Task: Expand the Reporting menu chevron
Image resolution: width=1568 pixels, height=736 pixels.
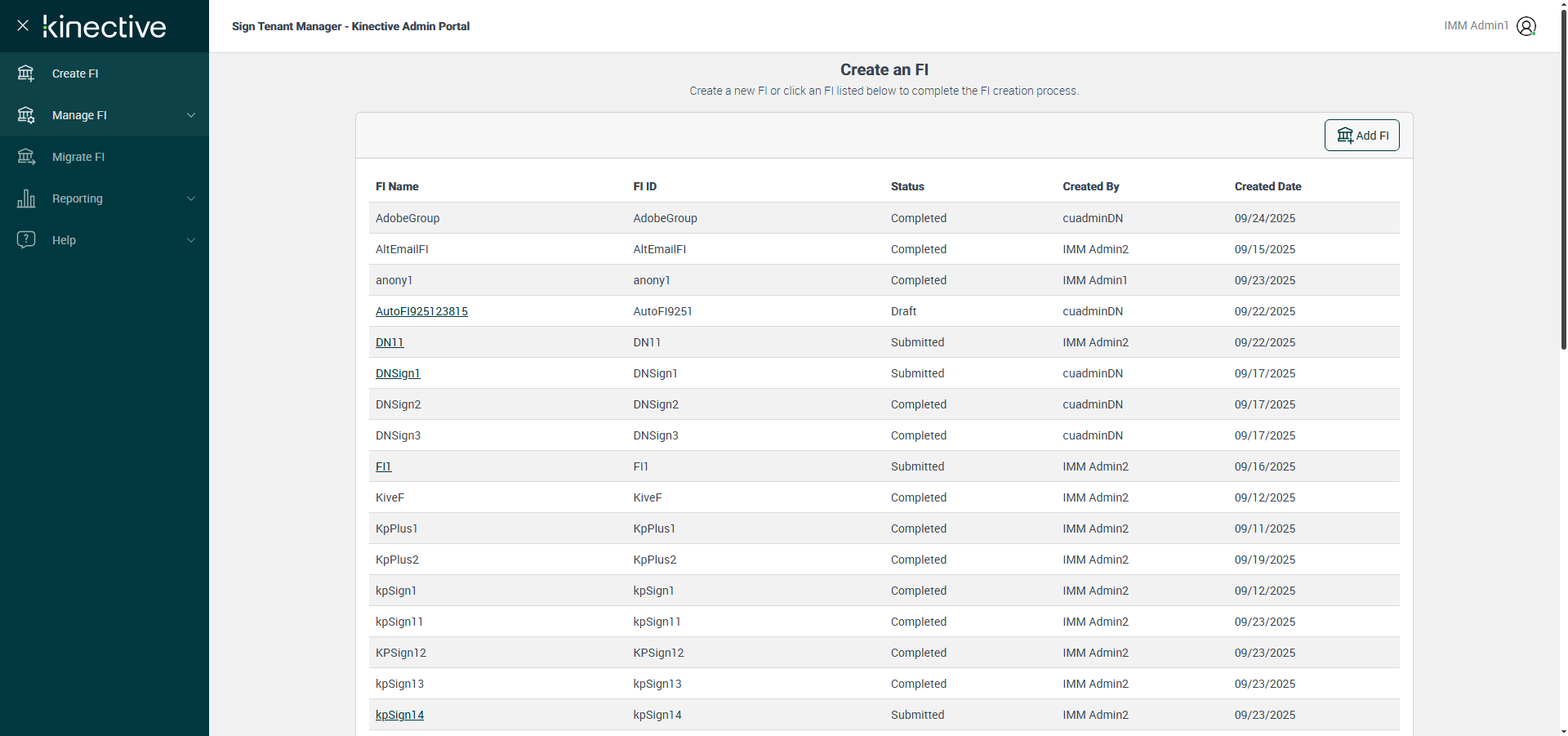Action: tap(191, 198)
